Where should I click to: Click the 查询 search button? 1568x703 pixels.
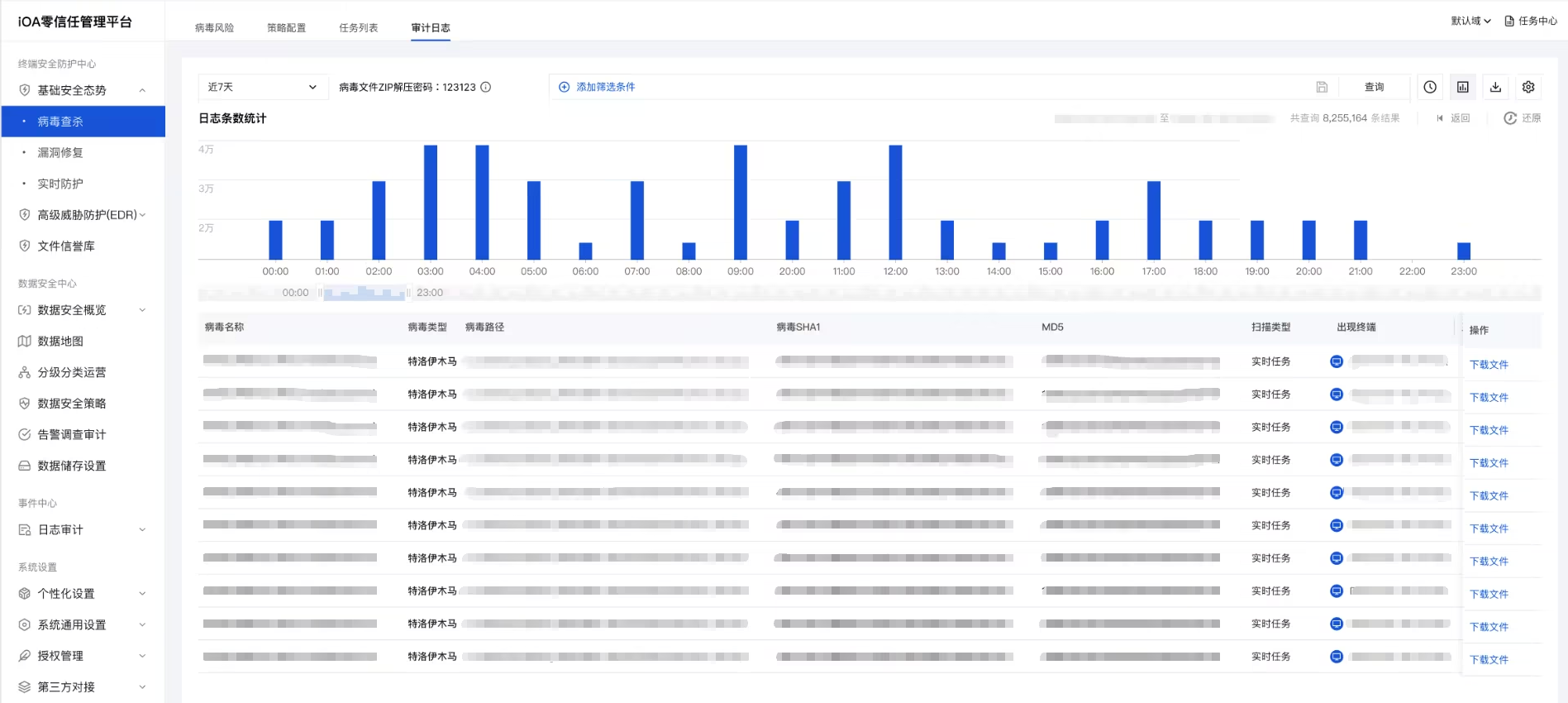pos(1374,87)
